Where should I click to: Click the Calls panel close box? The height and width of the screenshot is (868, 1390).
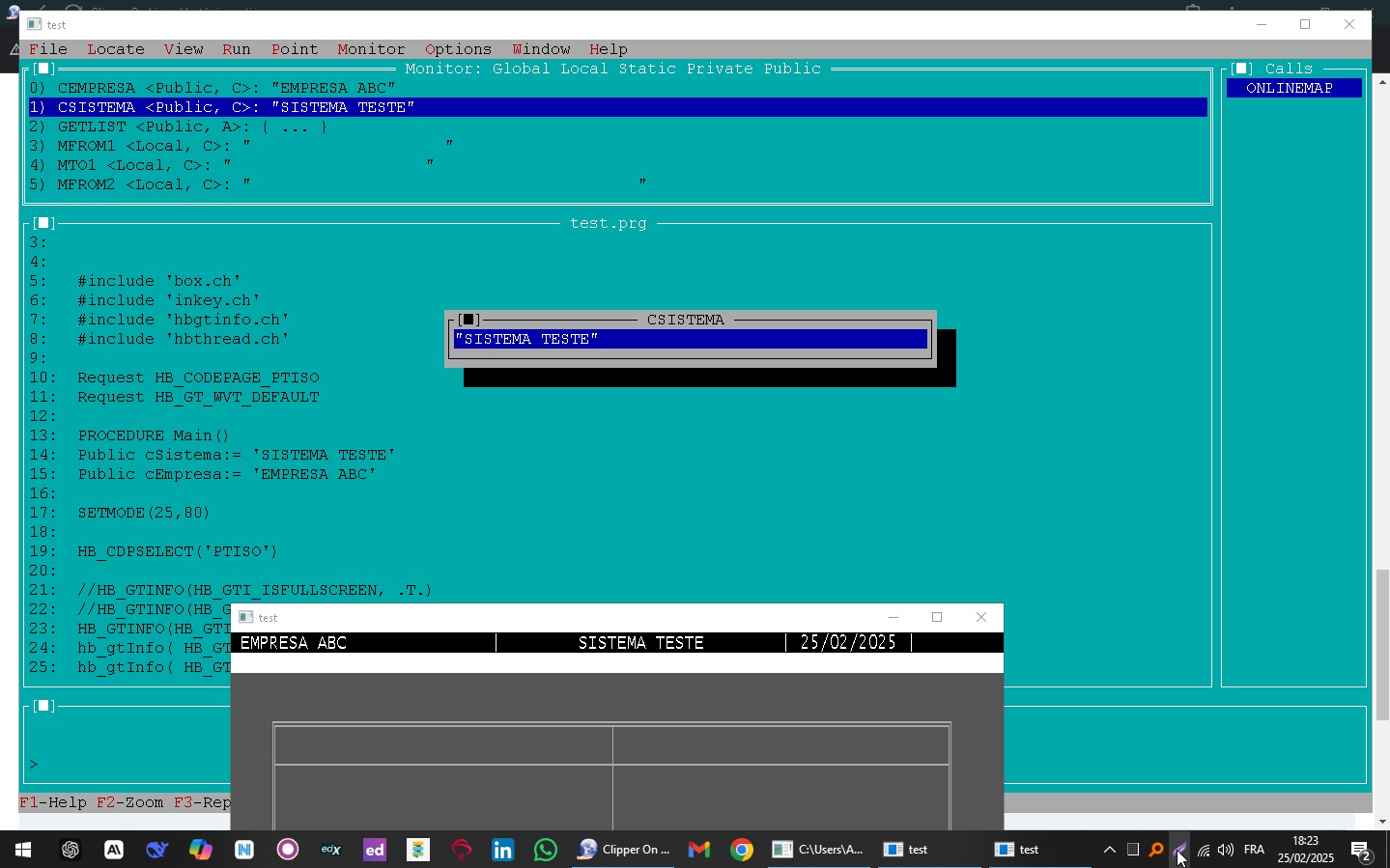(1242, 69)
